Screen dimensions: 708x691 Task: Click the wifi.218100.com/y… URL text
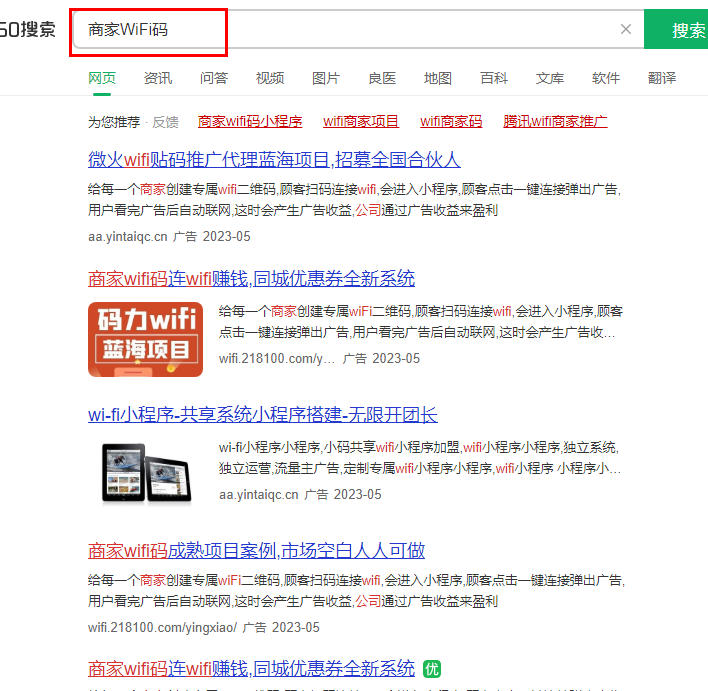pyautogui.click(x=277, y=359)
